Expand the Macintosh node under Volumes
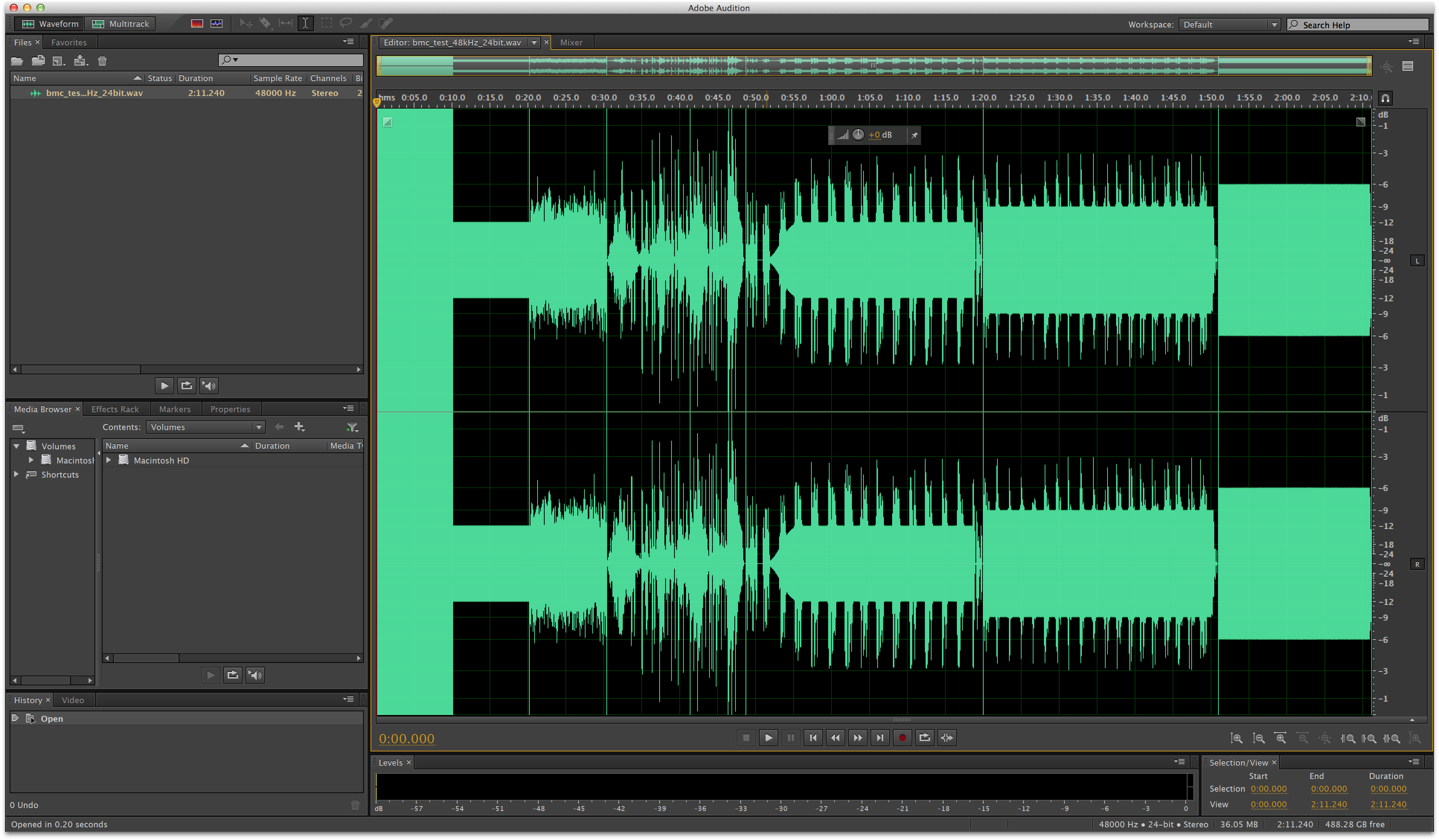The image size is (1439, 840). 31,460
